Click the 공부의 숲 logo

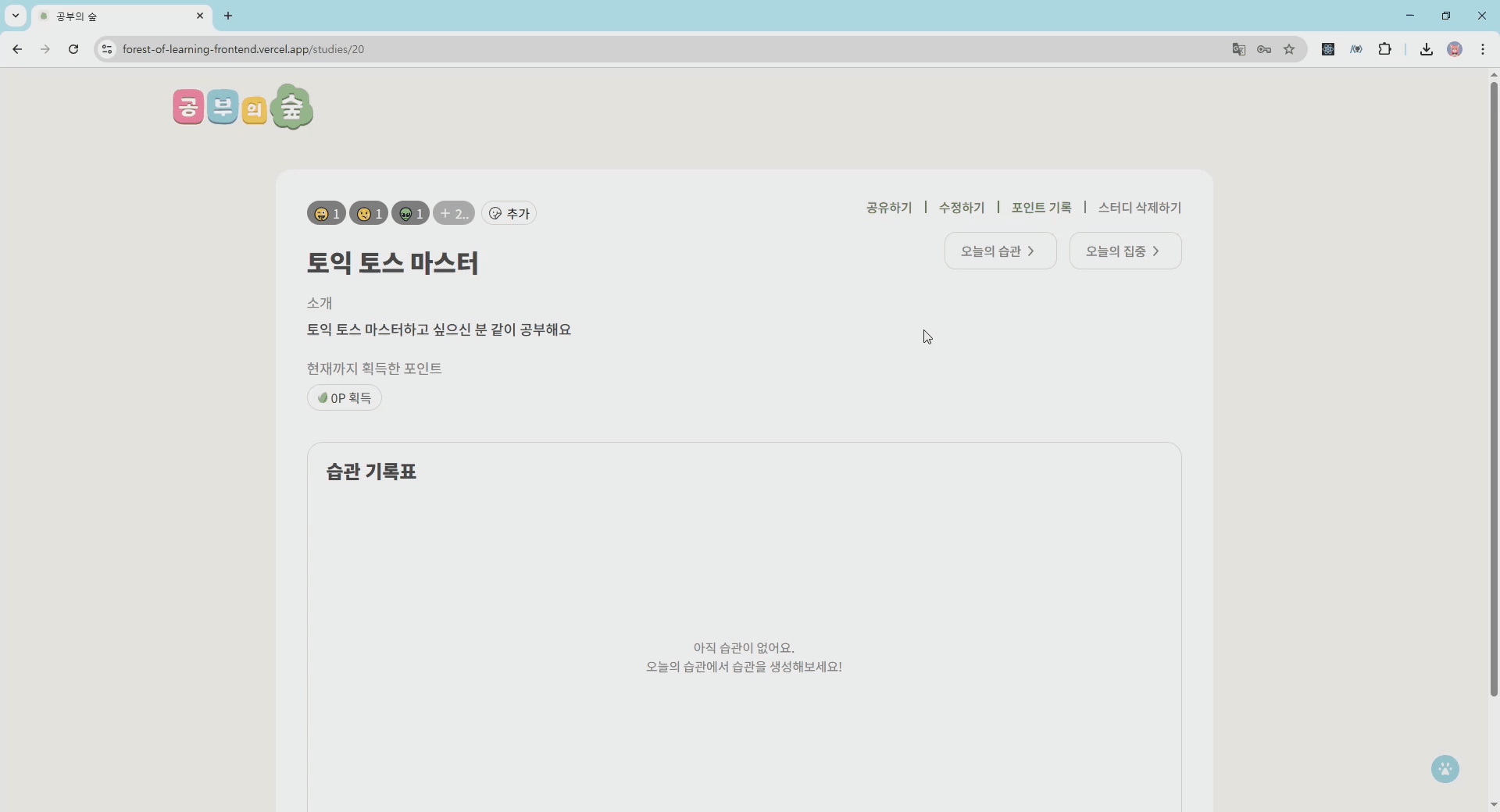[x=243, y=107]
